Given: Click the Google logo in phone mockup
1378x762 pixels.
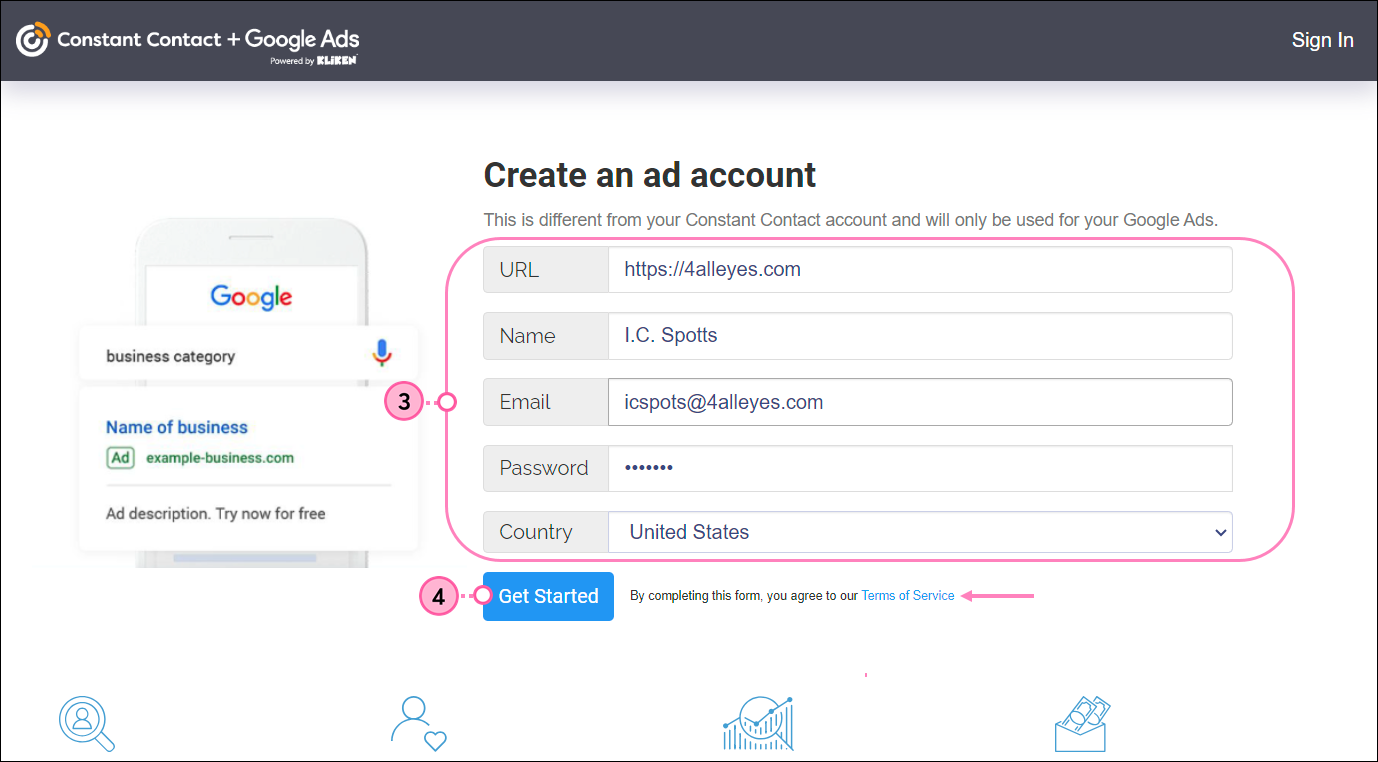Looking at the screenshot, I should (251, 297).
